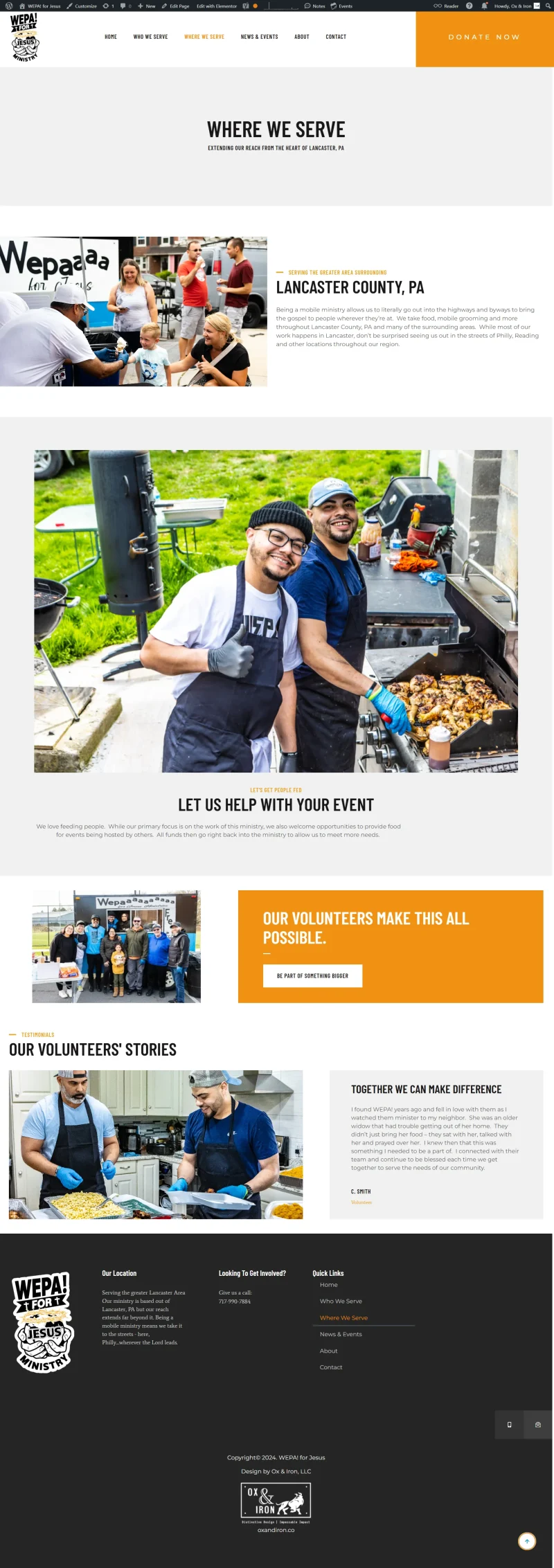Click the search magnifier in admin bar
Image resolution: width=554 pixels, height=1568 pixels.
point(548,6)
